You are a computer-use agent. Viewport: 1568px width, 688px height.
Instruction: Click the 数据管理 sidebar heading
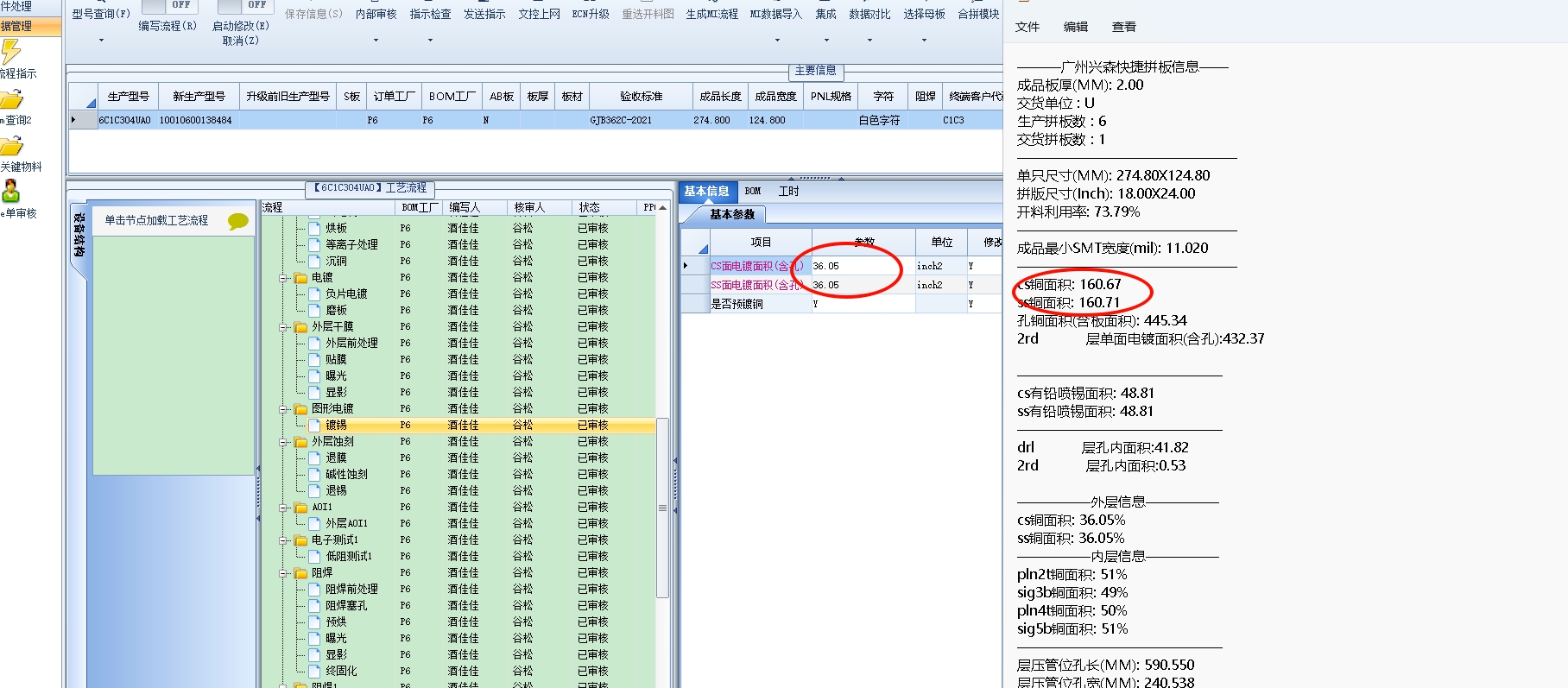pos(28,27)
